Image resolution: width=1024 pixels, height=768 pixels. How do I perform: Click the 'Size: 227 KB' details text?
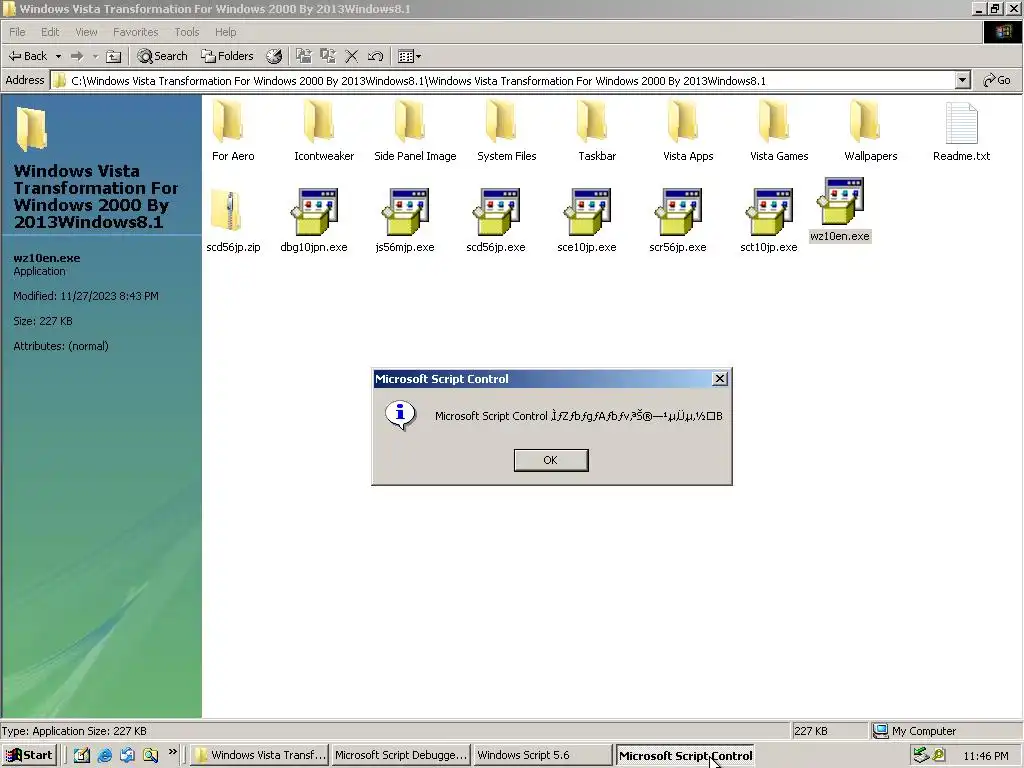pyautogui.click(x=42, y=321)
